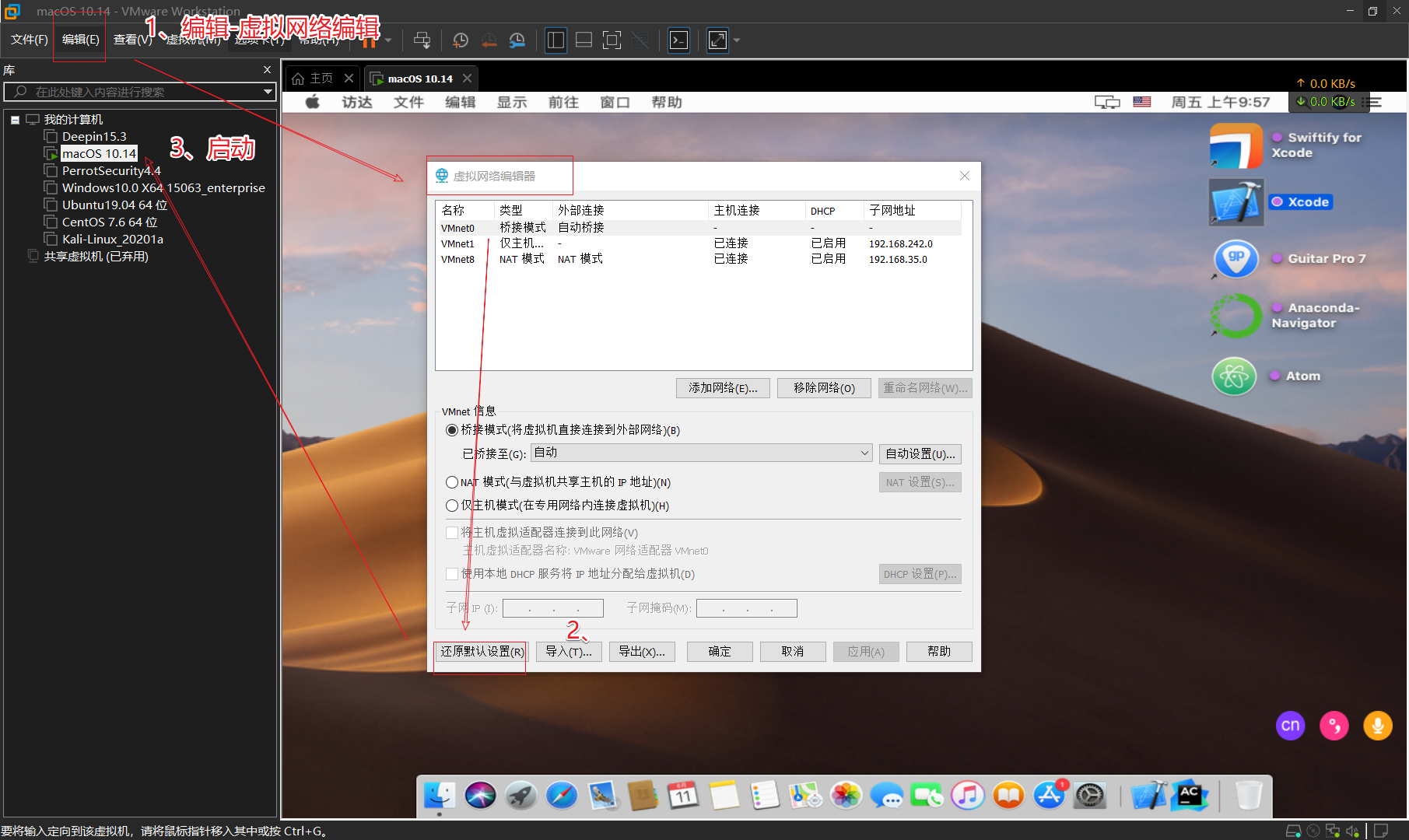1409x840 pixels.
Task: Open the library search box dropdown arrow
Action: 268,92
